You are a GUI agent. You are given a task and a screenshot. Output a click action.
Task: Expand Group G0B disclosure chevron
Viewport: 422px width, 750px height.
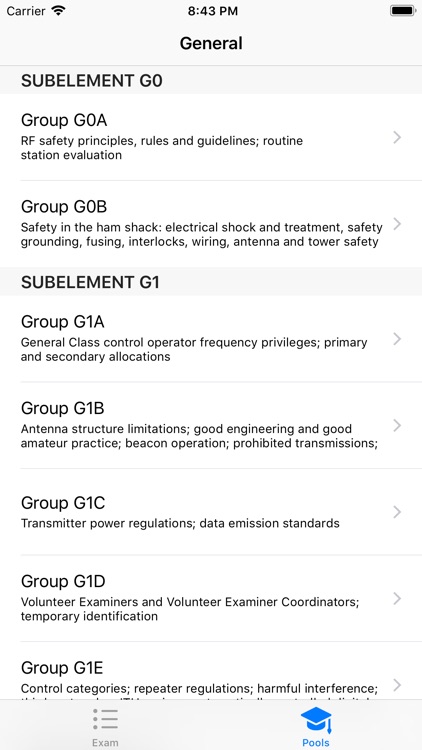point(397,224)
